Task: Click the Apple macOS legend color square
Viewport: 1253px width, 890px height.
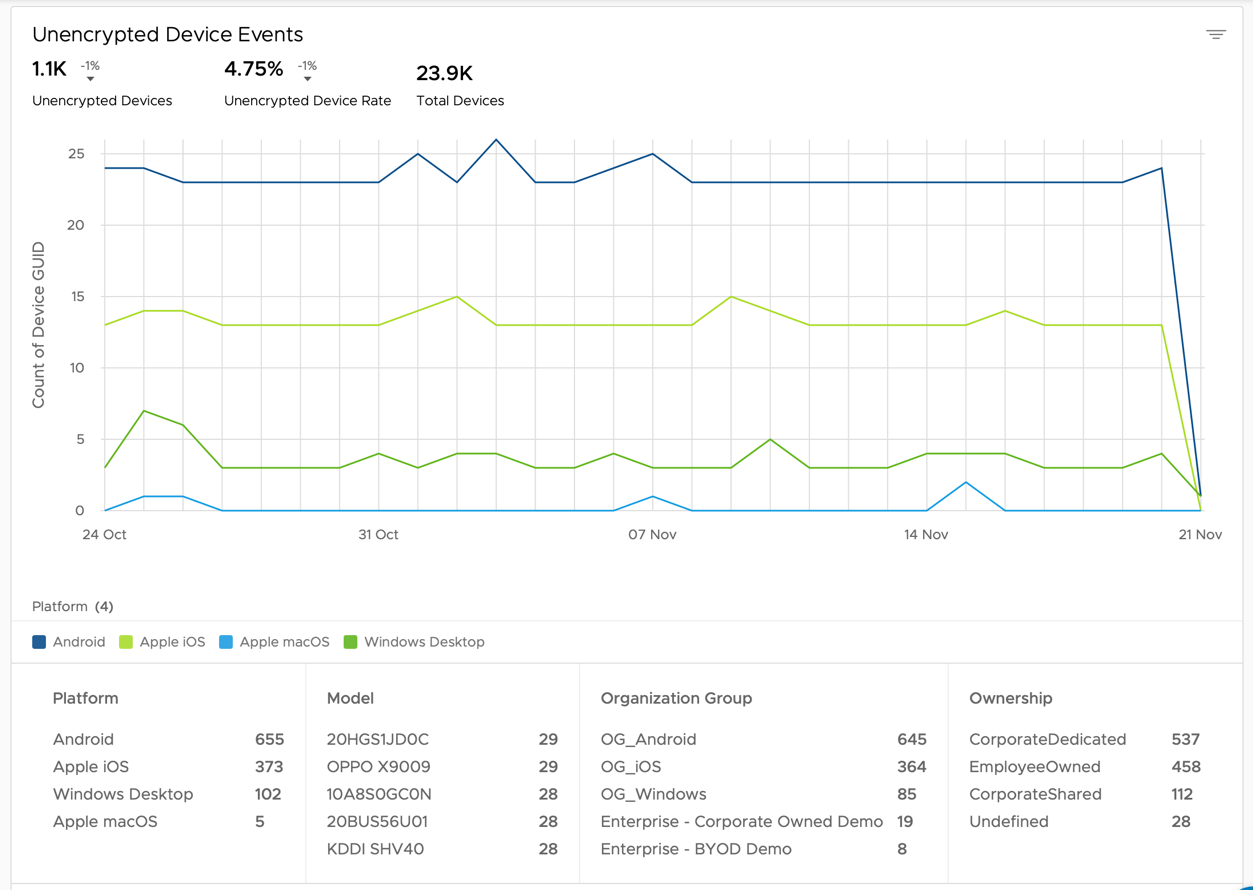Action: pyautogui.click(x=227, y=642)
